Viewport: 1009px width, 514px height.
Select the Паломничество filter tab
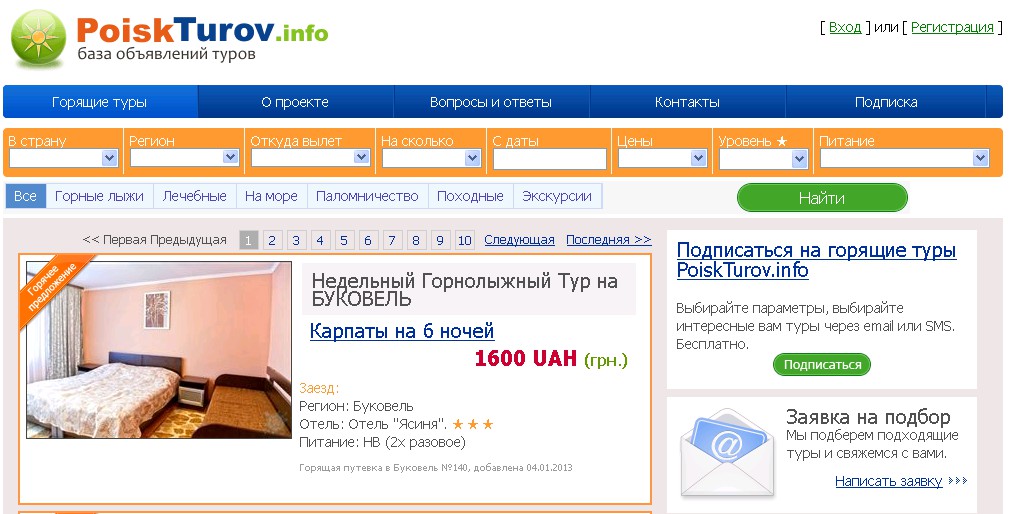click(x=367, y=196)
